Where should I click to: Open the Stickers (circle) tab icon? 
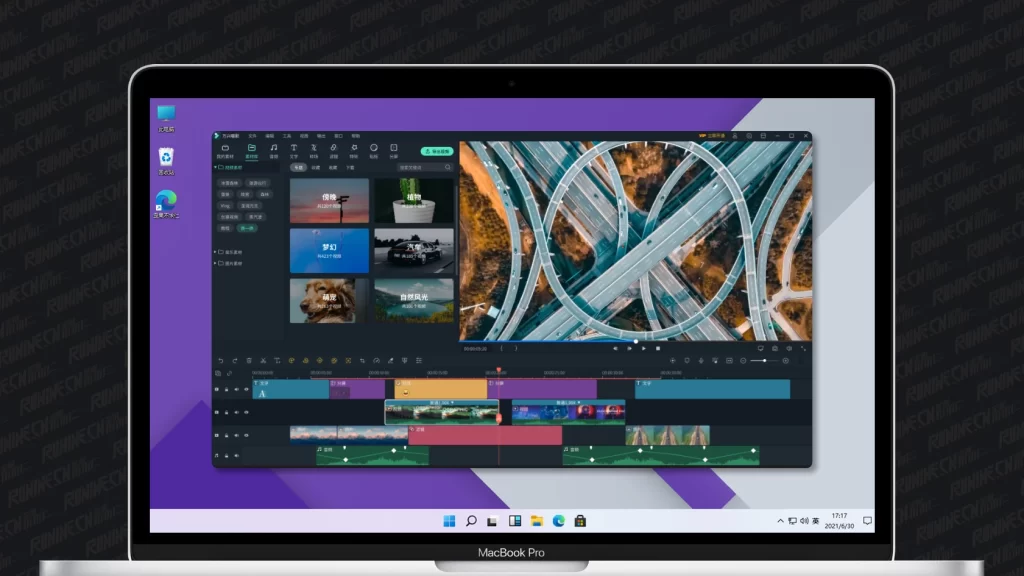point(373,150)
